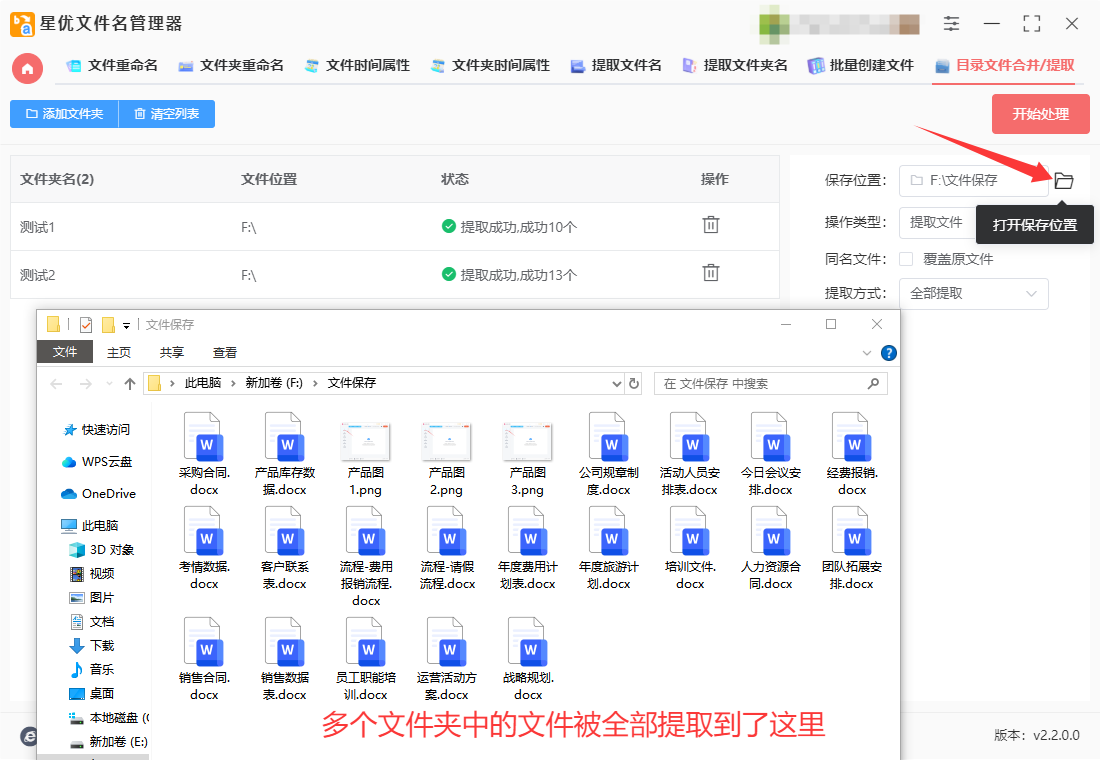The height and width of the screenshot is (760, 1100).
Task: Switch to the 文件夹时间属性 tab
Action: 490,65
